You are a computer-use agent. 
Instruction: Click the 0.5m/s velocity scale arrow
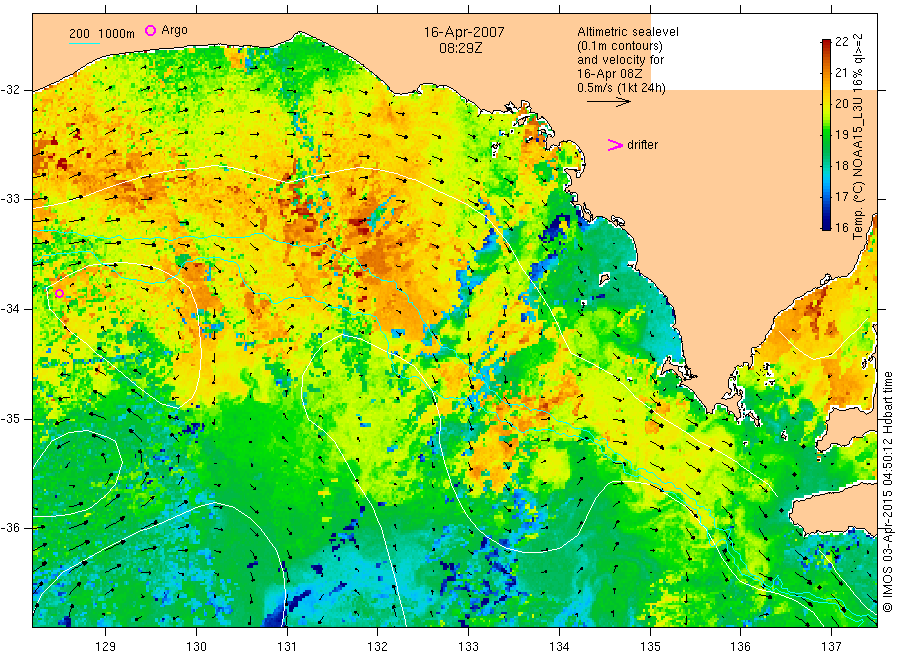click(x=608, y=102)
